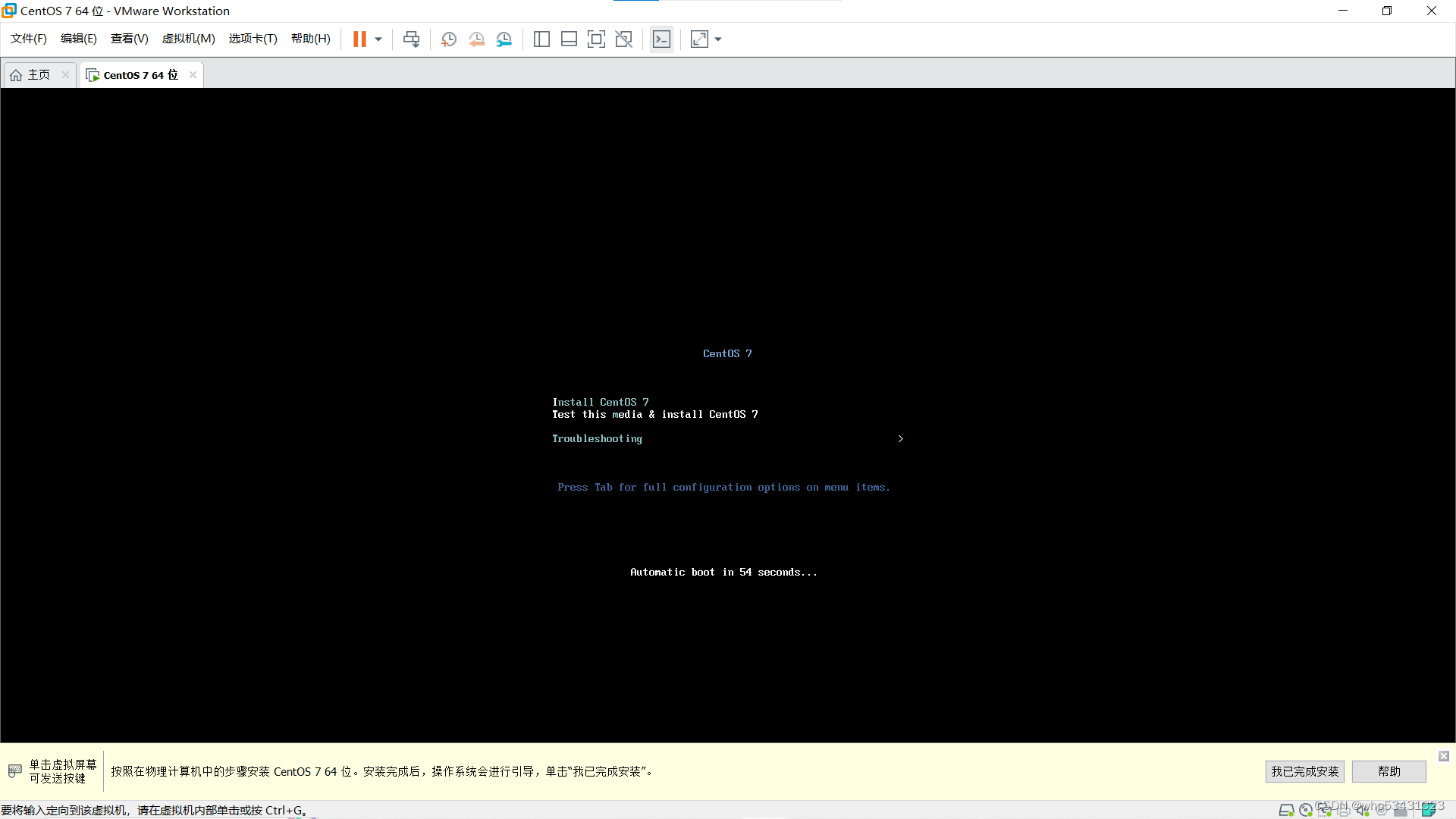The height and width of the screenshot is (819, 1456).
Task: Click the hard disk status icon
Action: click(x=1287, y=810)
